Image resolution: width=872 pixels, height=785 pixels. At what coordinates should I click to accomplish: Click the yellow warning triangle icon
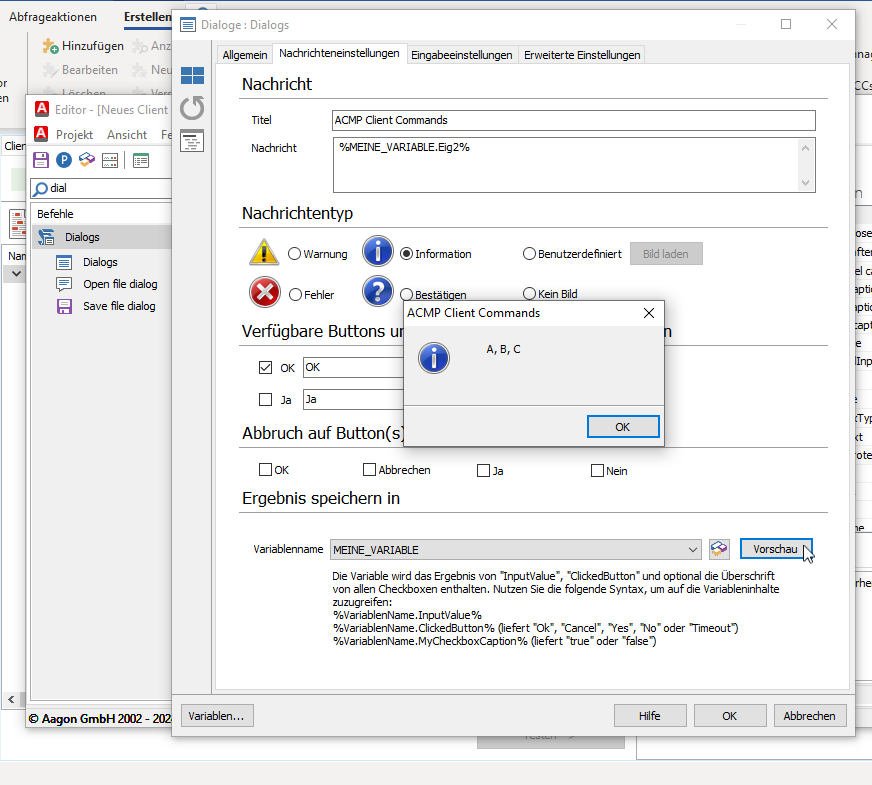(264, 252)
